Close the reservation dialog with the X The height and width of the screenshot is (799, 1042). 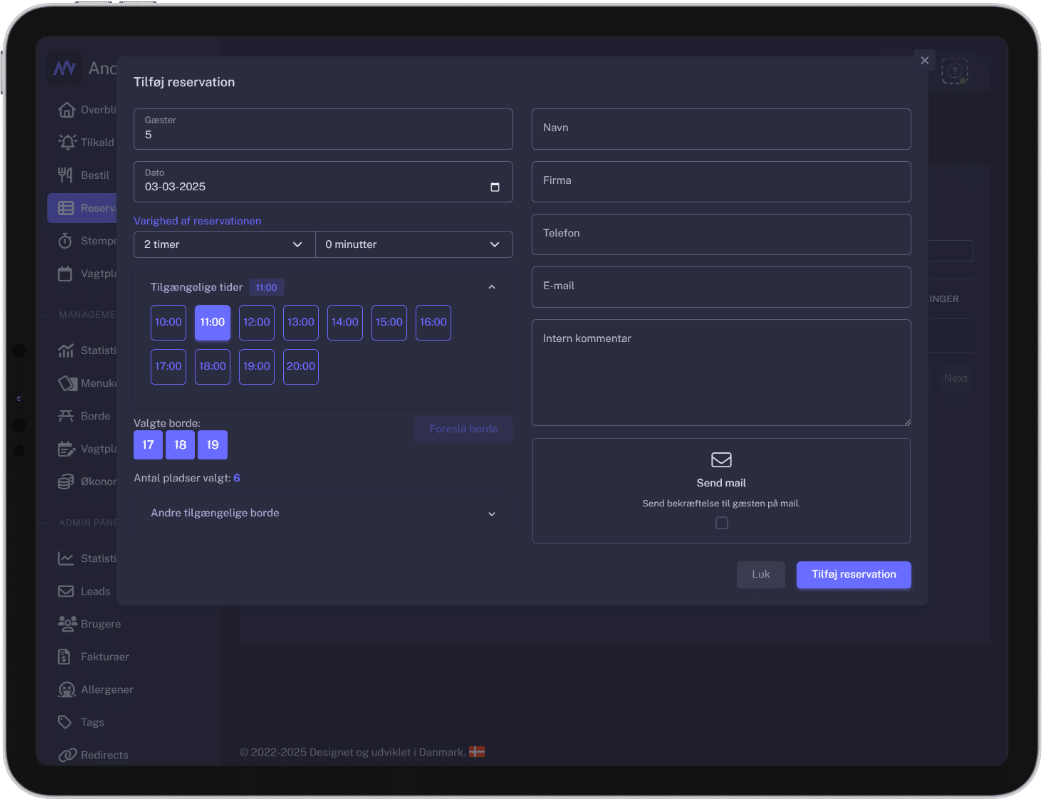point(924,61)
